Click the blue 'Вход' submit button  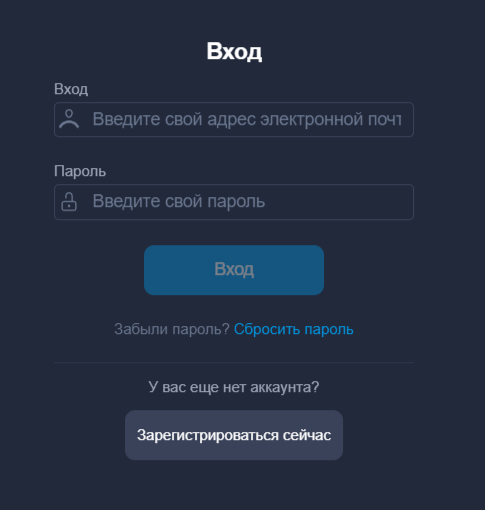pos(234,270)
